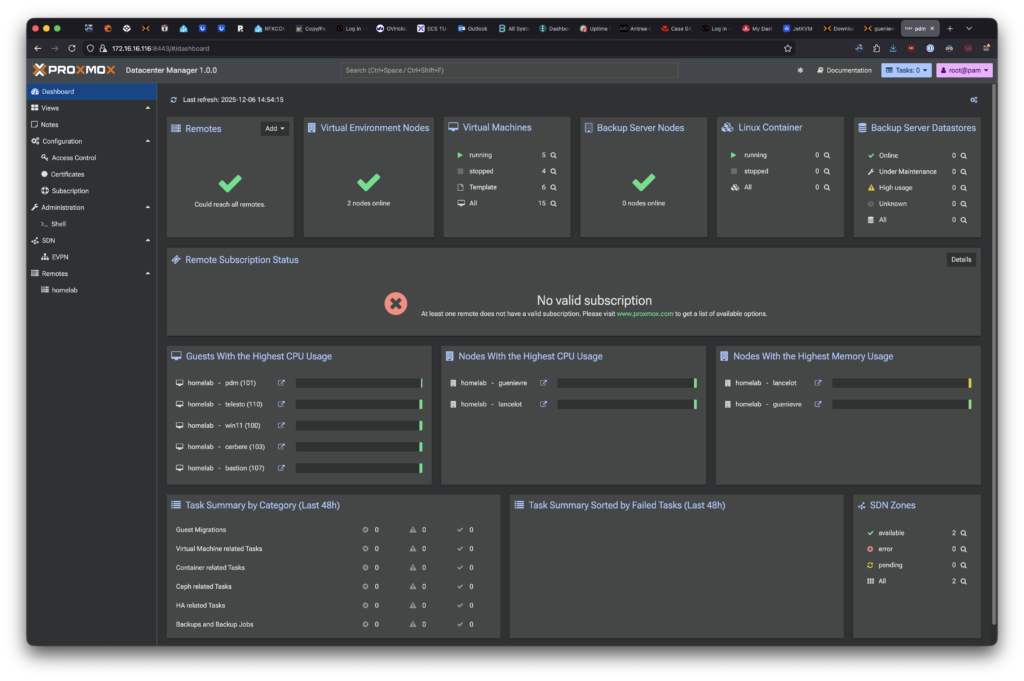This screenshot has width=1024, height=681.
Task: Open external link for lancelot memory usage
Action: [818, 383]
